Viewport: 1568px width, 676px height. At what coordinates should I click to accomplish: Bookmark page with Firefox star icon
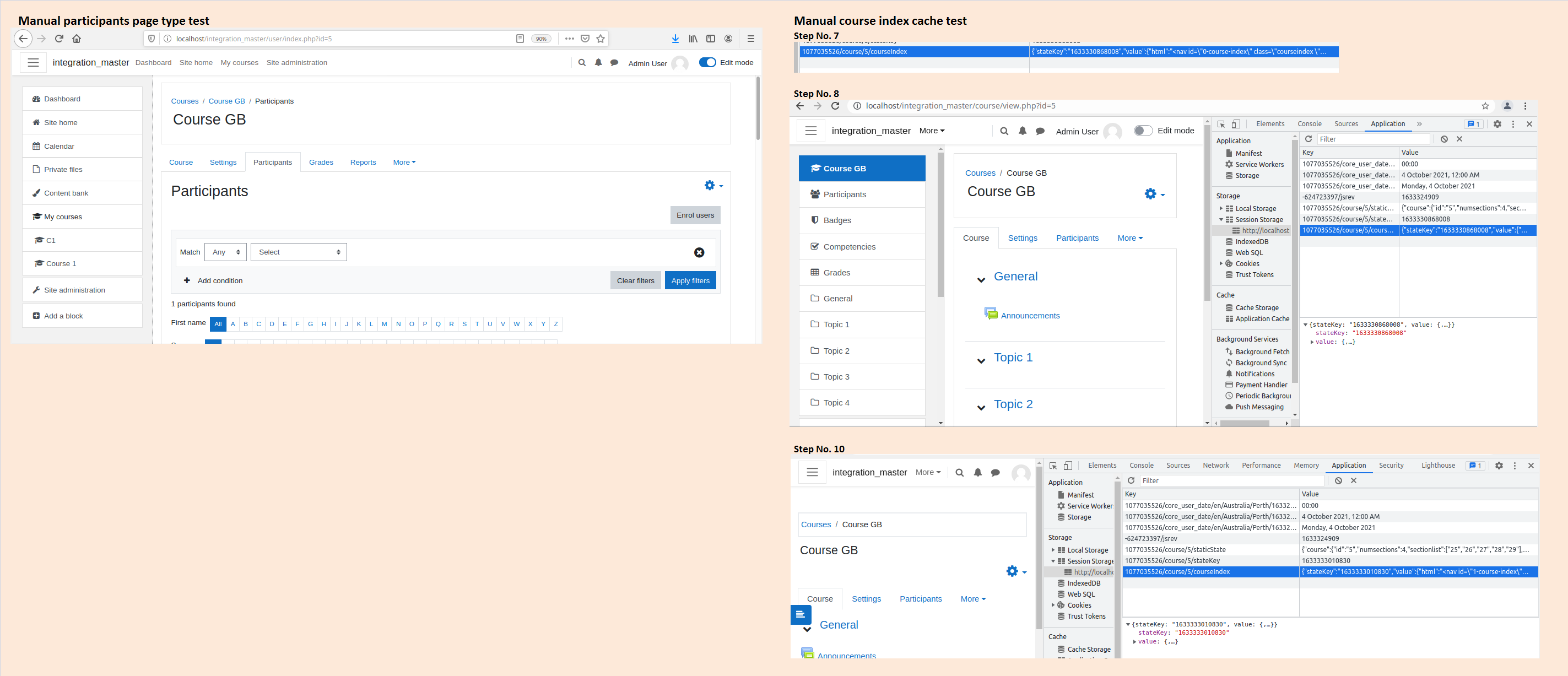pos(601,39)
